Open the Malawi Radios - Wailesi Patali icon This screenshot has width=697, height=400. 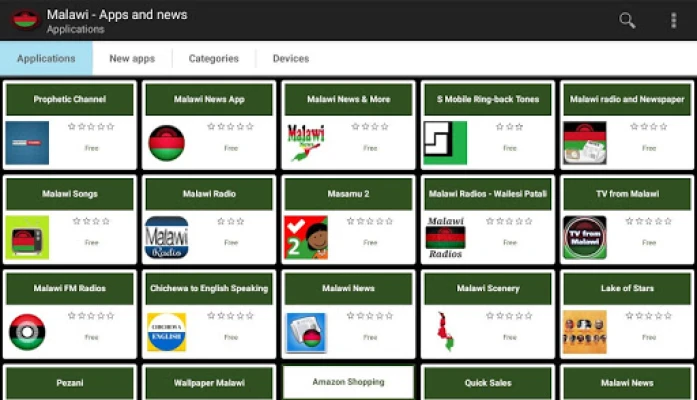pyautogui.click(x=445, y=237)
